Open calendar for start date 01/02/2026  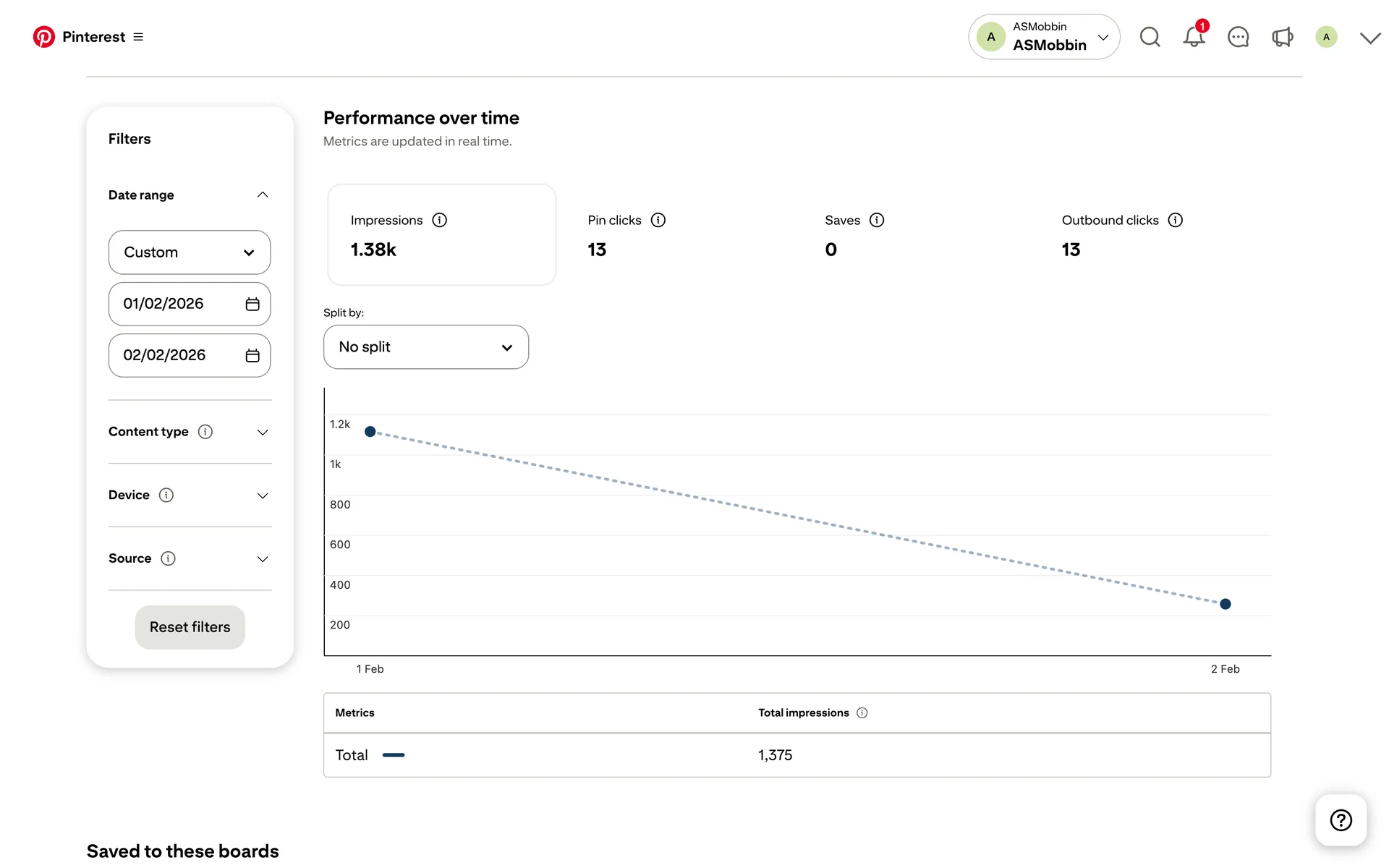252,304
